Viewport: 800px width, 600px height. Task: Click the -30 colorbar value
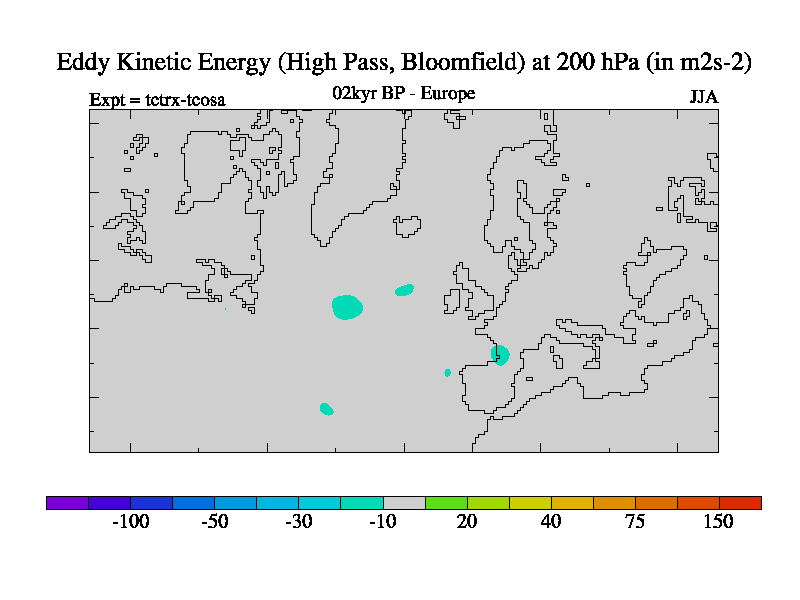point(298,522)
